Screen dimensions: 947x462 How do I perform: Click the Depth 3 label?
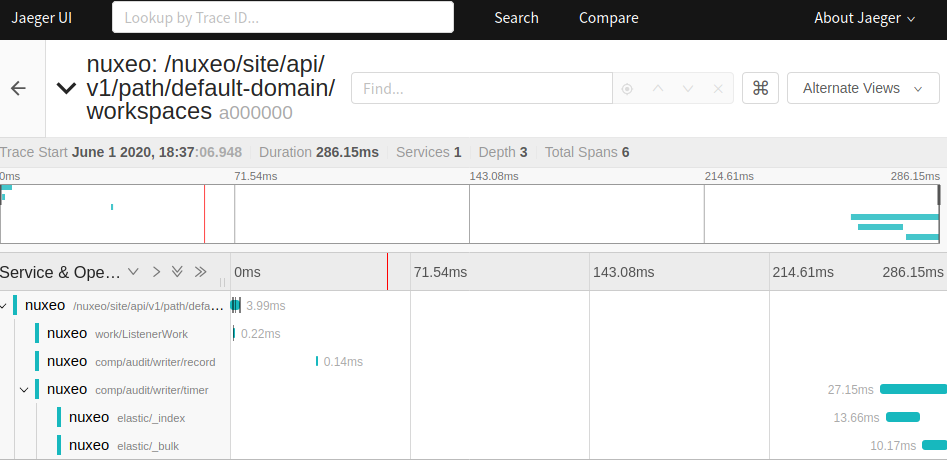502,152
